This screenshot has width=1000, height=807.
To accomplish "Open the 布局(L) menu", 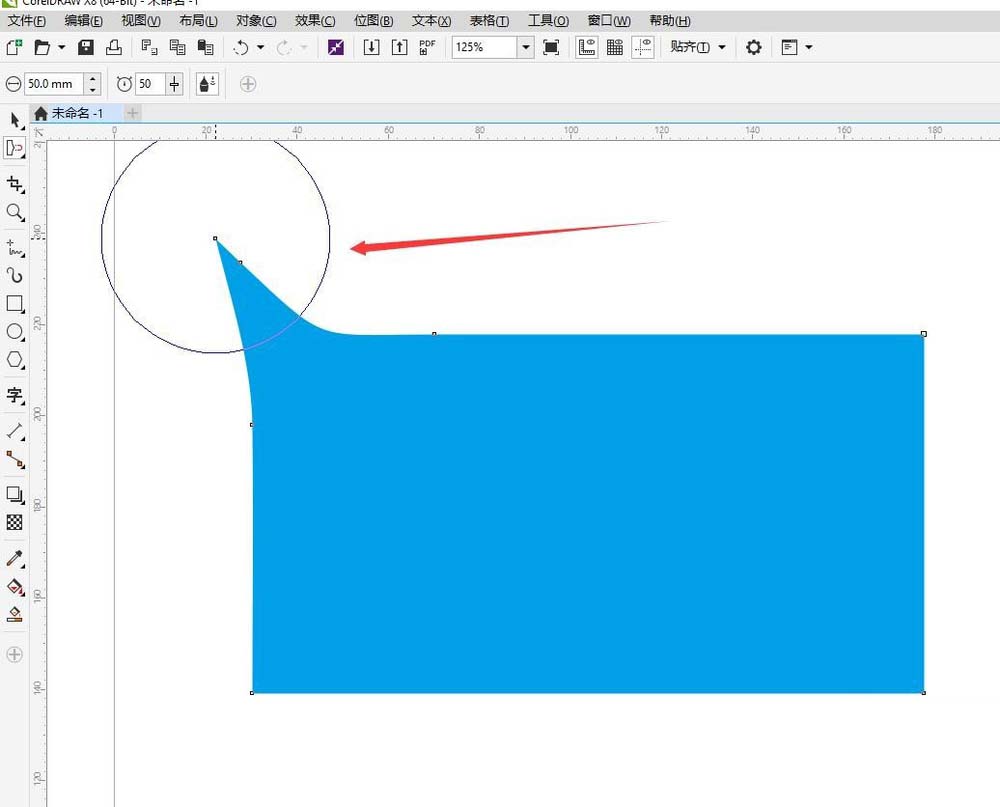I will 198,21.
